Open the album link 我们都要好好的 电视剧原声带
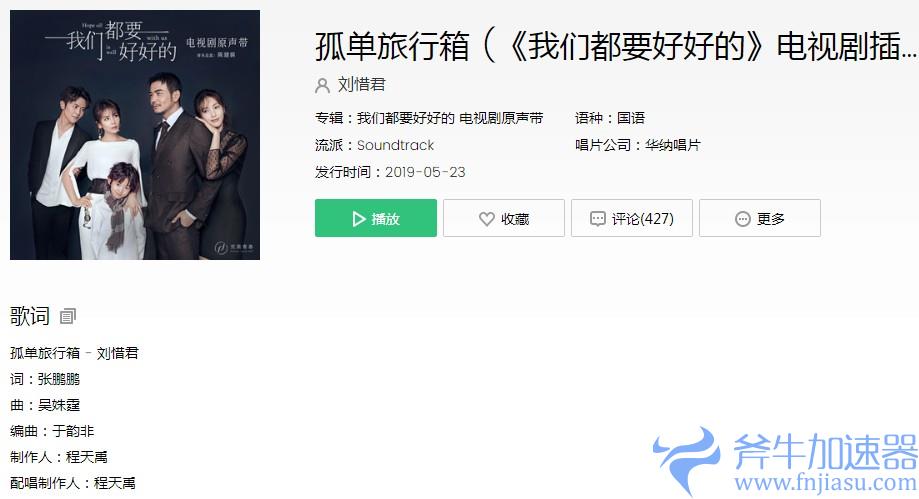 (x=450, y=118)
